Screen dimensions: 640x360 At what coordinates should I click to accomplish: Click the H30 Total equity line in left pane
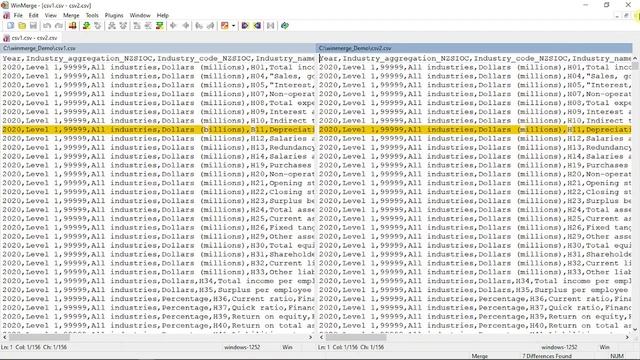click(x=158, y=245)
